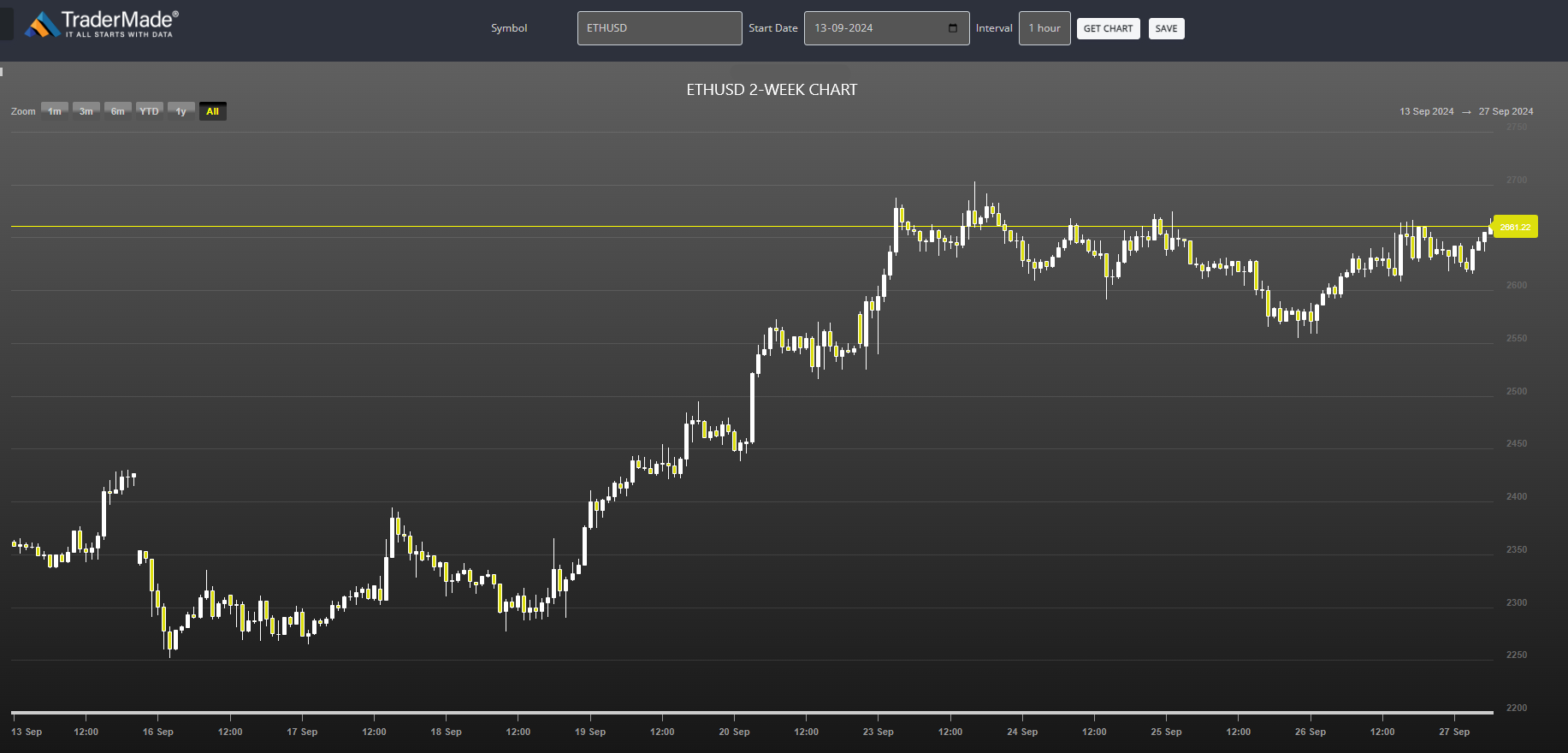Click the 27 Sep 2024 range end date
The height and width of the screenshot is (753, 1568).
click(1506, 111)
